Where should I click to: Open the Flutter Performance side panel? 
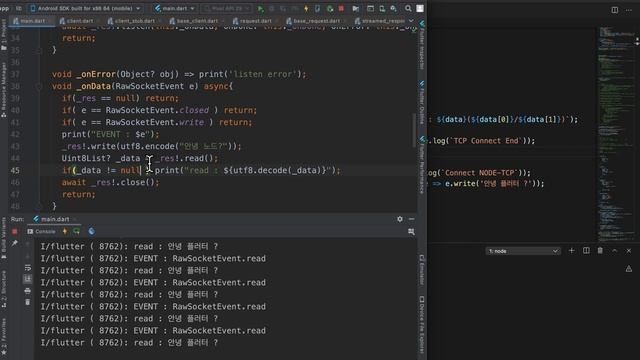click(422, 165)
